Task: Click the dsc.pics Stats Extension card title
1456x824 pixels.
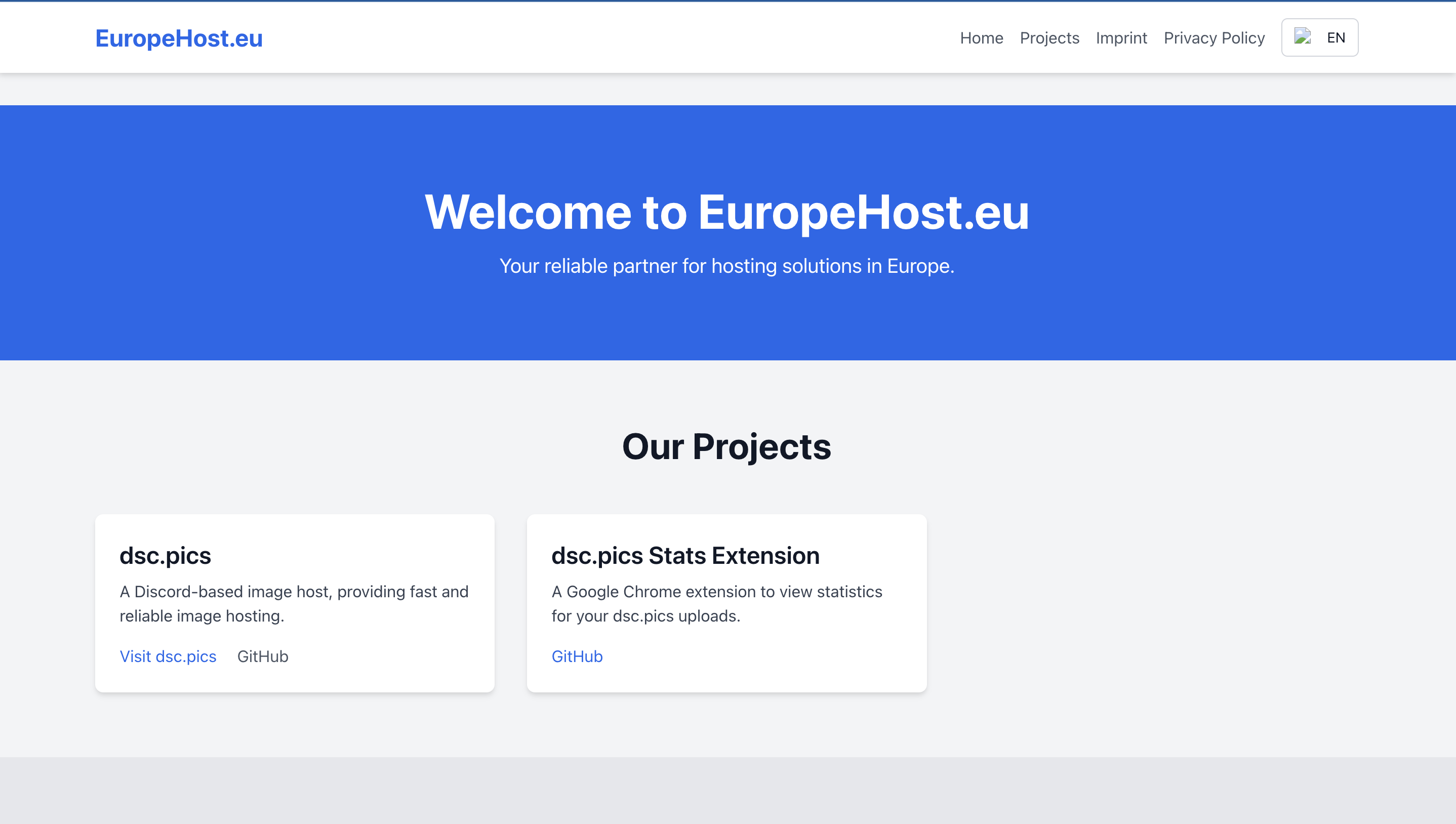Action: coord(685,555)
